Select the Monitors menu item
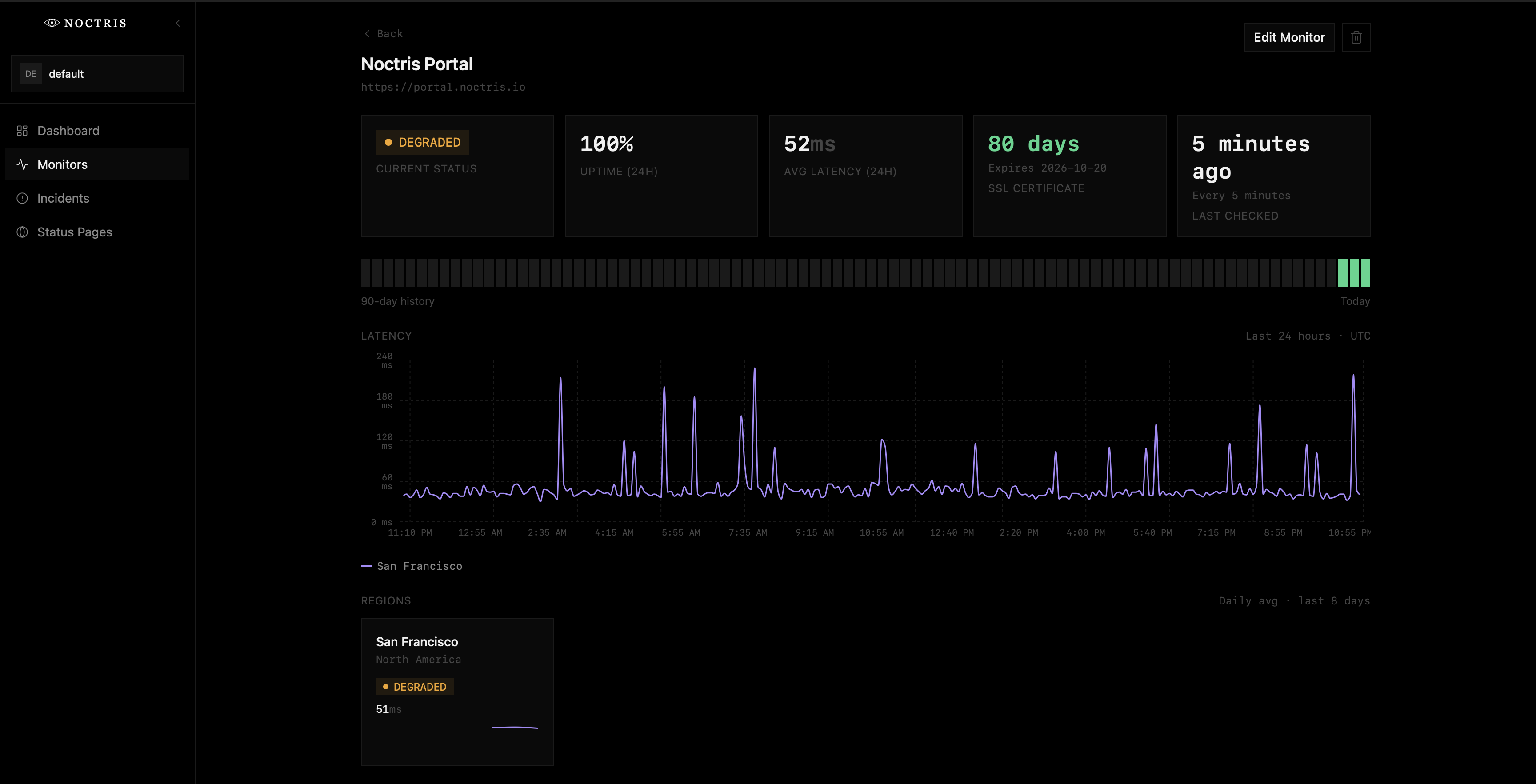This screenshot has height=784, width=1536. pyautogui.click(x=97, y=164)
